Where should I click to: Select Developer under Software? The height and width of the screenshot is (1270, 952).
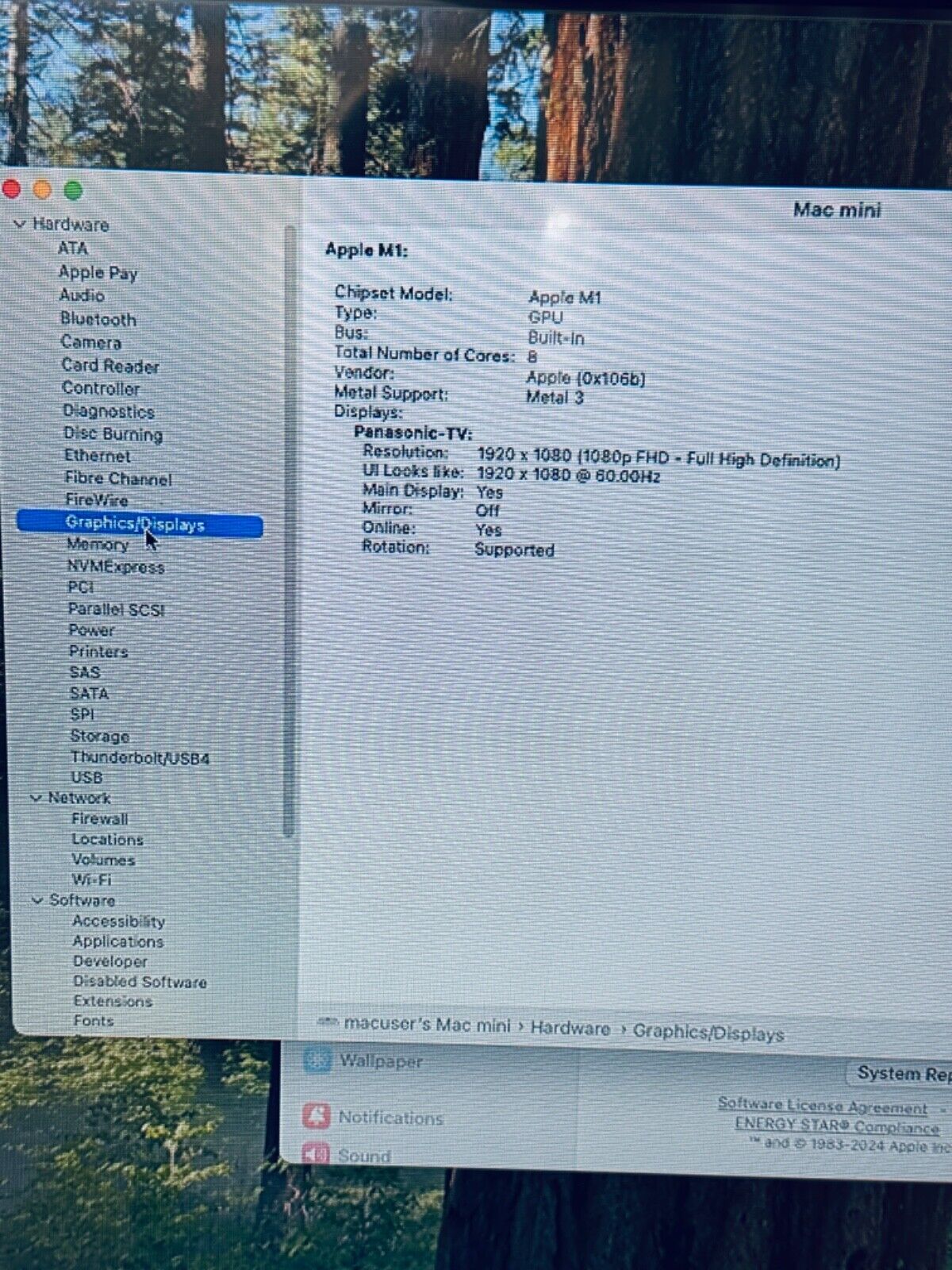[110, 961]
